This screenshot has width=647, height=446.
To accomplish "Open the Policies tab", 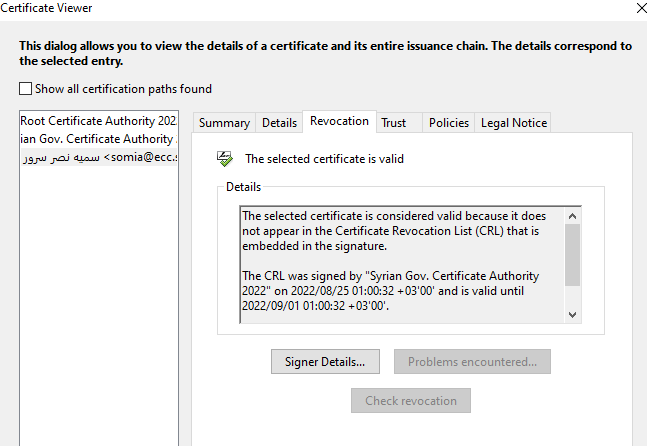I will pos(448,123).
